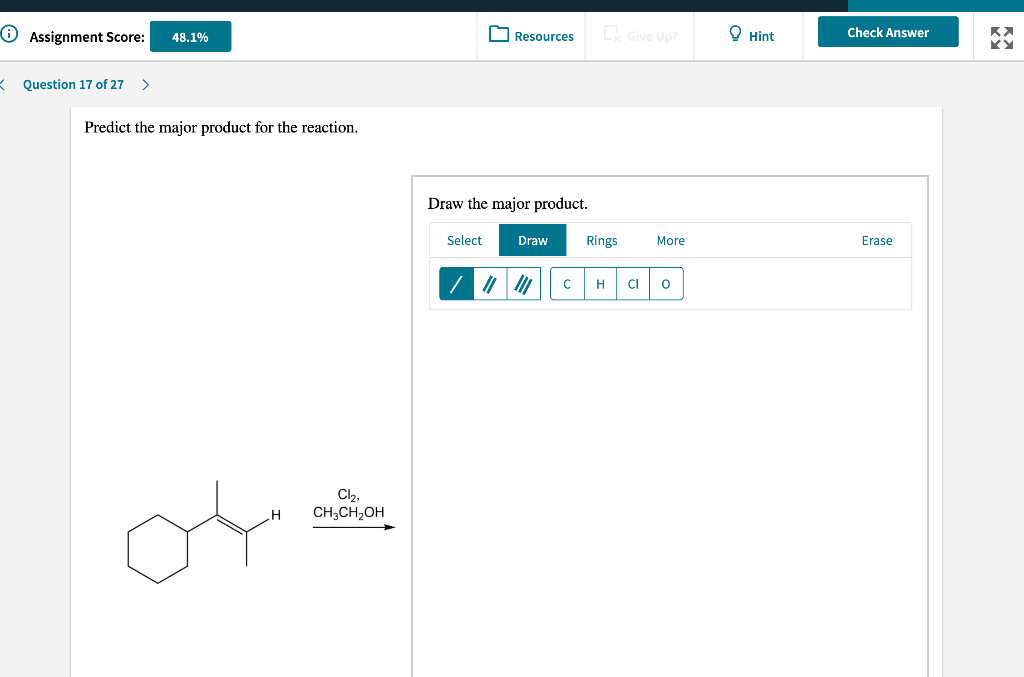Select the single bond tool

point(456,283)
